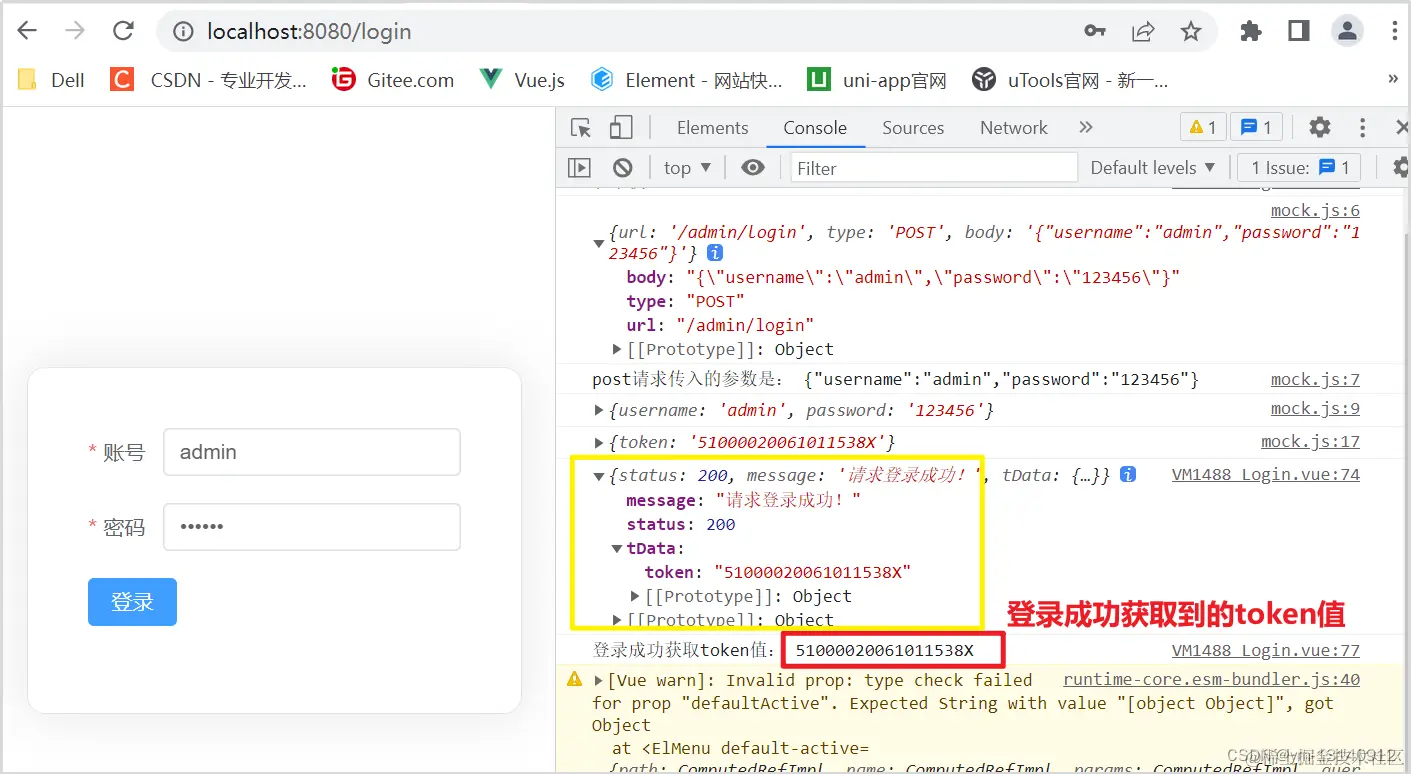Screen dimensions: 1411x774
Task: Click the status: 200 property line
Action: click(x=680, y=524)
